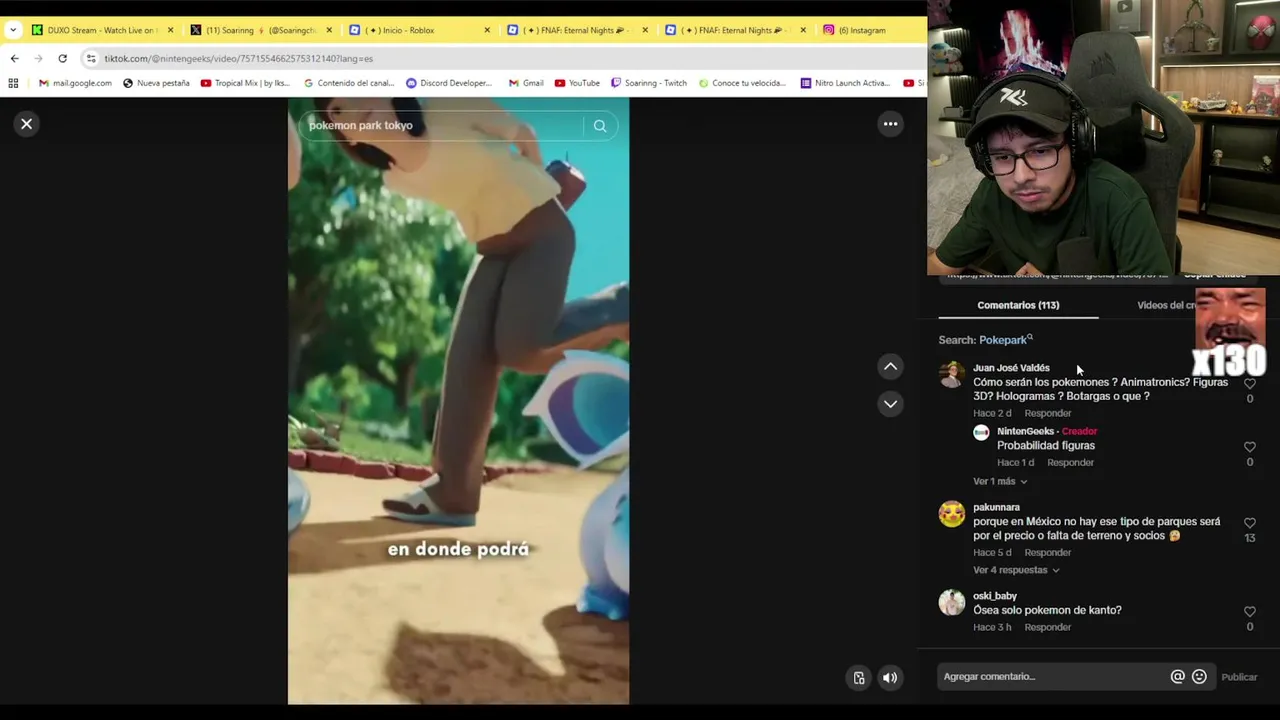
Task: Like oski_baby's comment
Action: tap(1249, 611)
